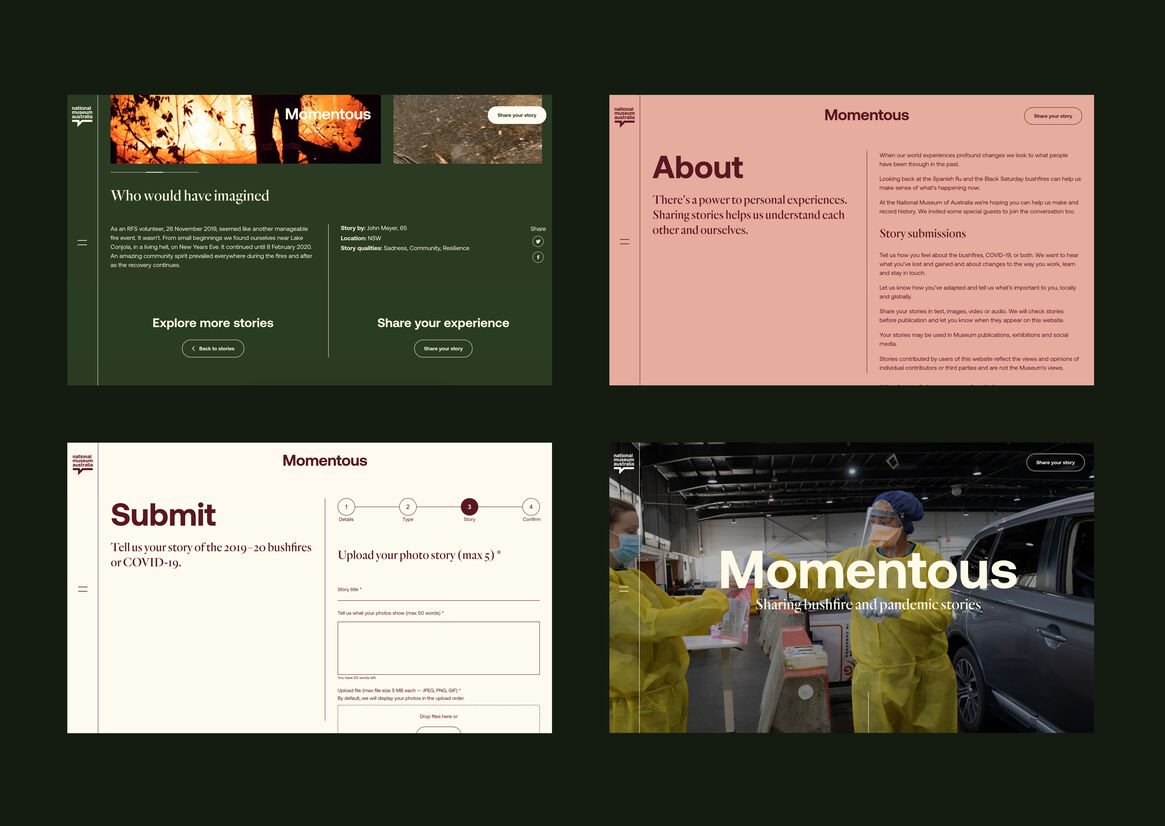1165x826 pixels.
Task: Select active step 3 Story
Action: coord(469,507)
